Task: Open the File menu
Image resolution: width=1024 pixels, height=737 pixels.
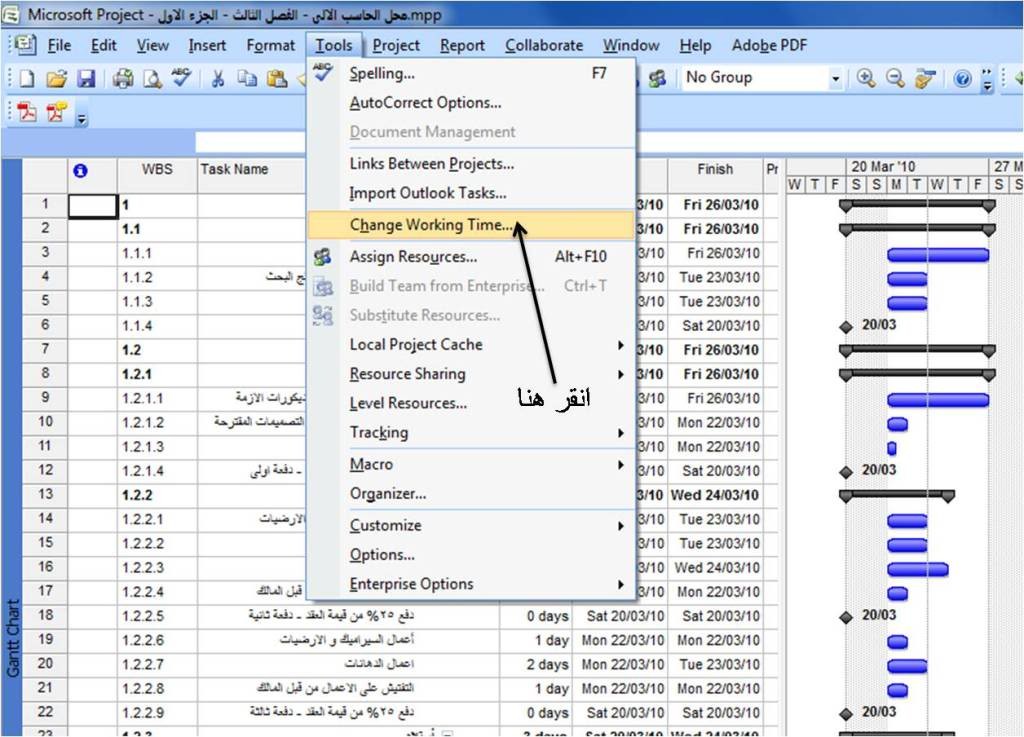Action: tap(59, 45)
